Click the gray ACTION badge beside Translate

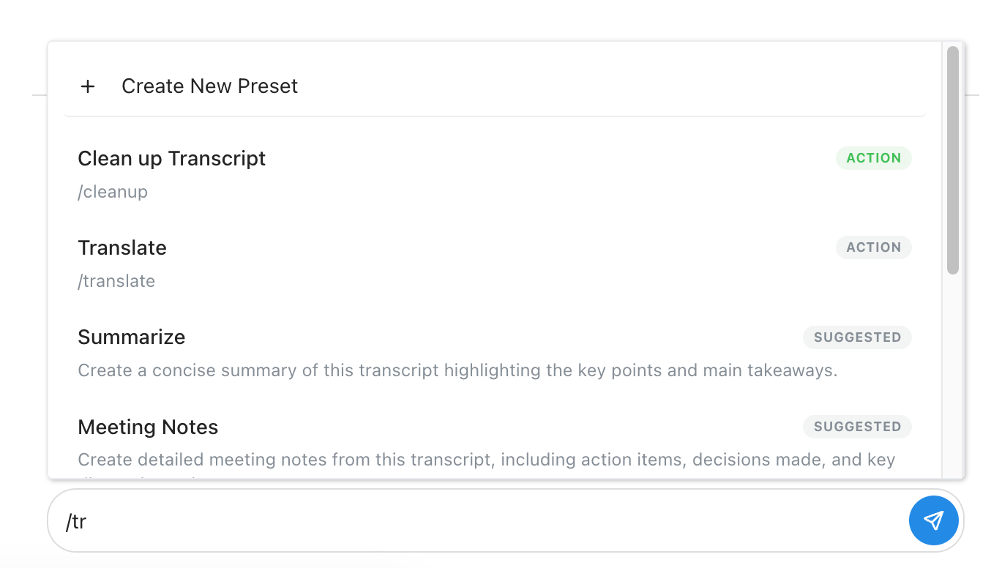[873, 247]
